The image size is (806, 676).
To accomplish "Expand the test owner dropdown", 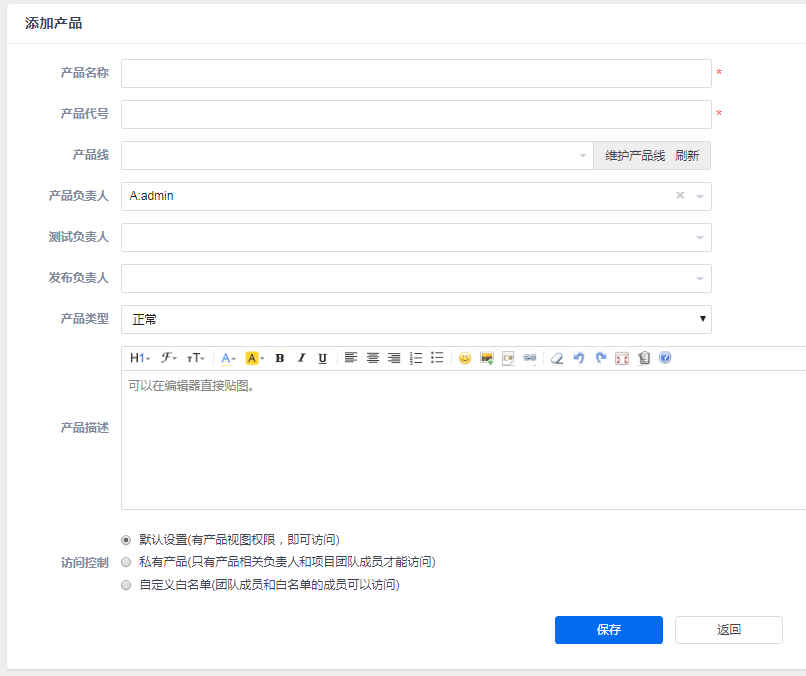I will 416,238.
